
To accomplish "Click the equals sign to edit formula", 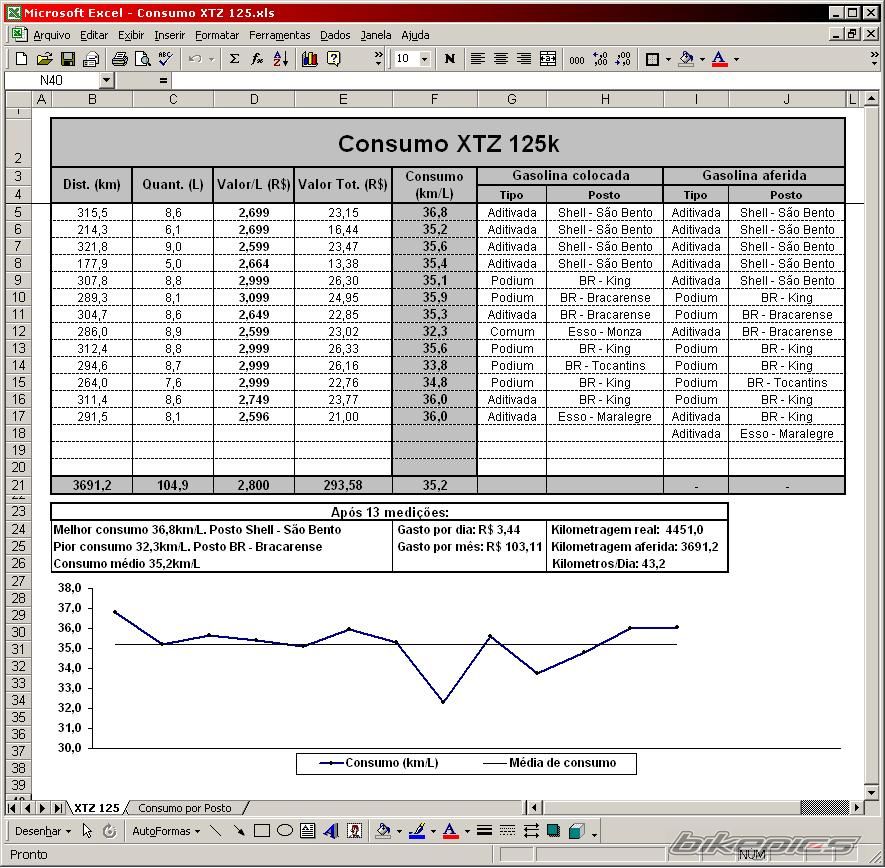I will click(163, 81).
